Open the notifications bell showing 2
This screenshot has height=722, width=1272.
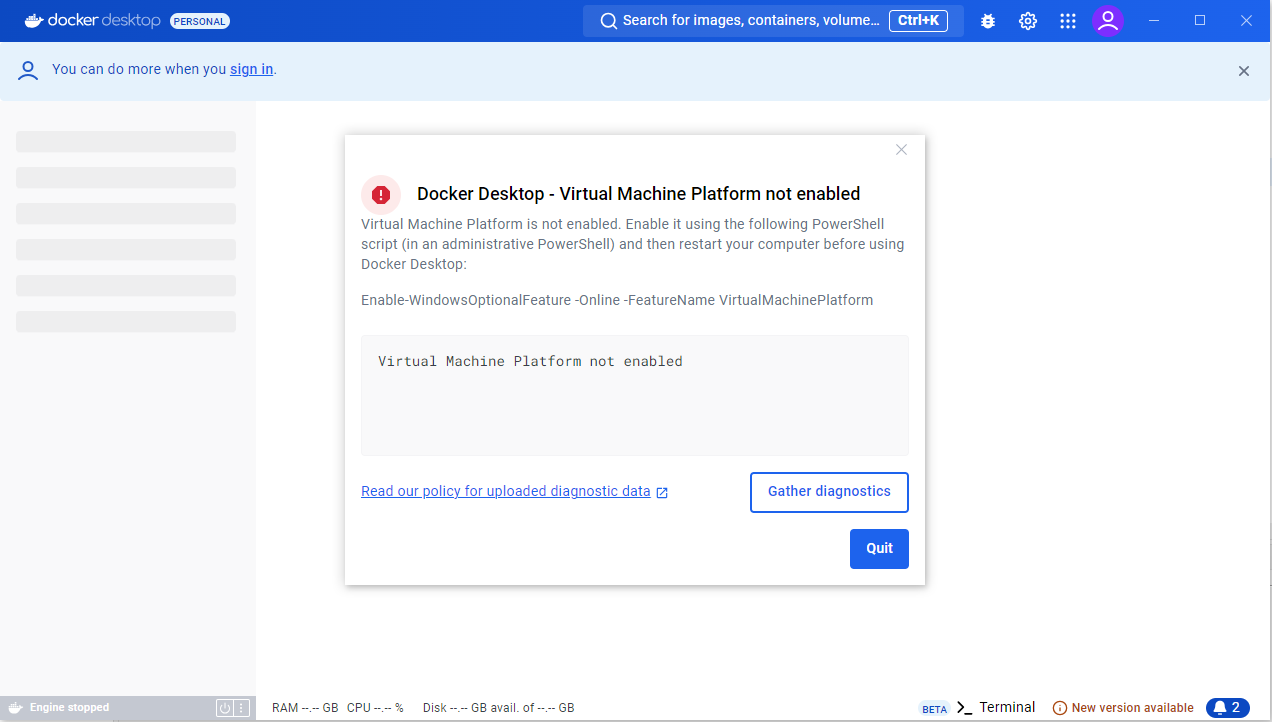coord(1227,708)
